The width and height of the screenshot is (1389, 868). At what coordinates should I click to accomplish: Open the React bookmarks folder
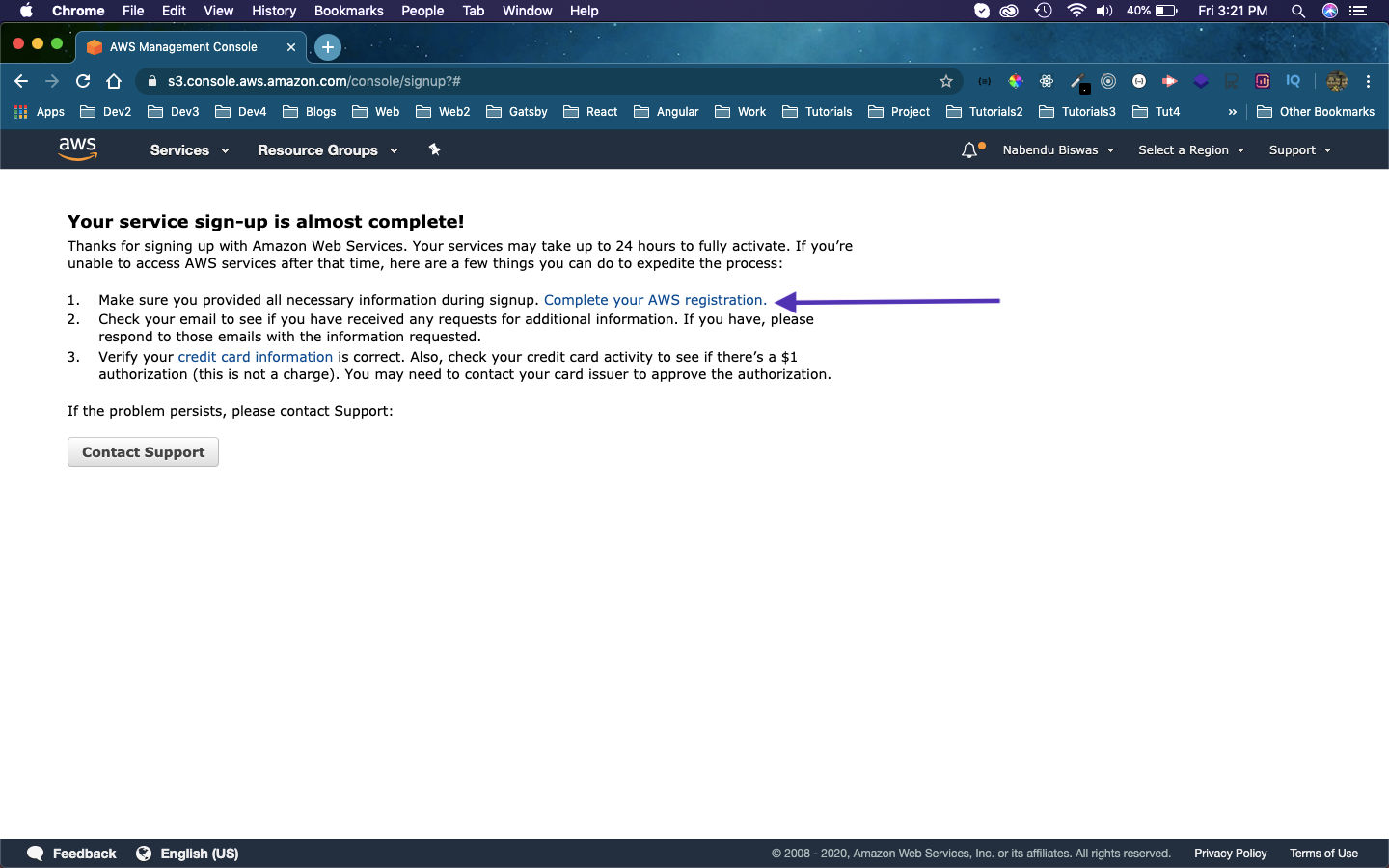click(590, 112)
